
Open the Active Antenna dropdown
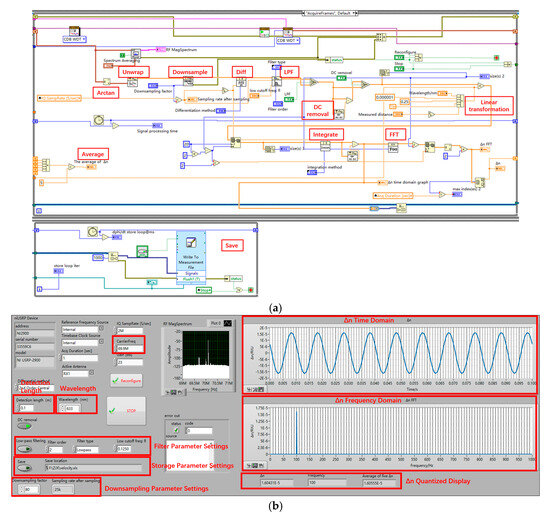pos(78,373)
